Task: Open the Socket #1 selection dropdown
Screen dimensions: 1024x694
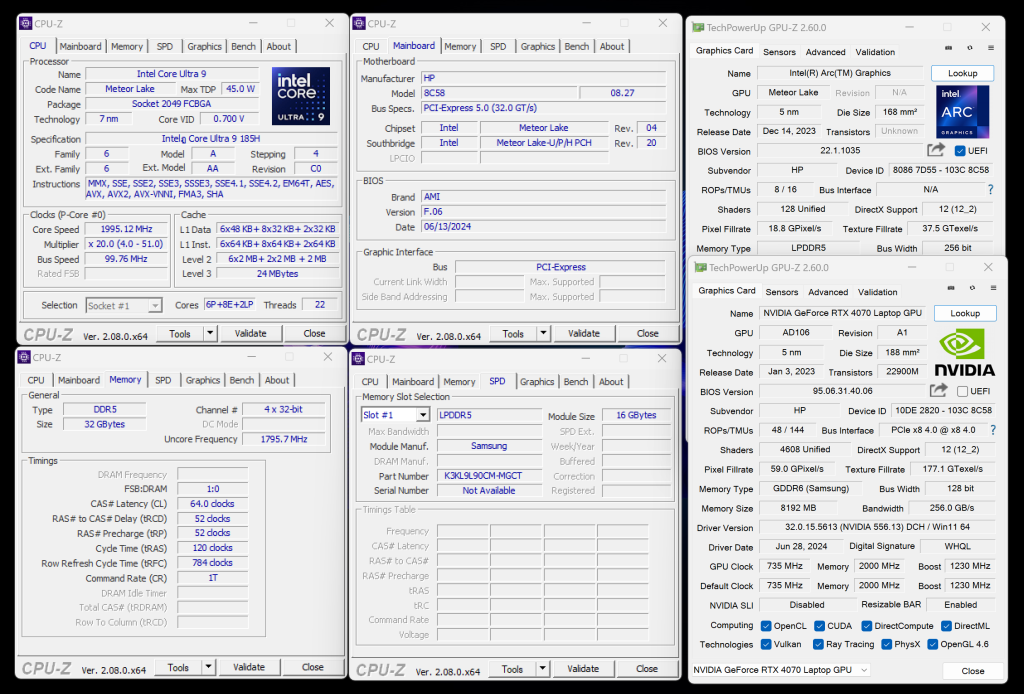Action: point(155,306)
